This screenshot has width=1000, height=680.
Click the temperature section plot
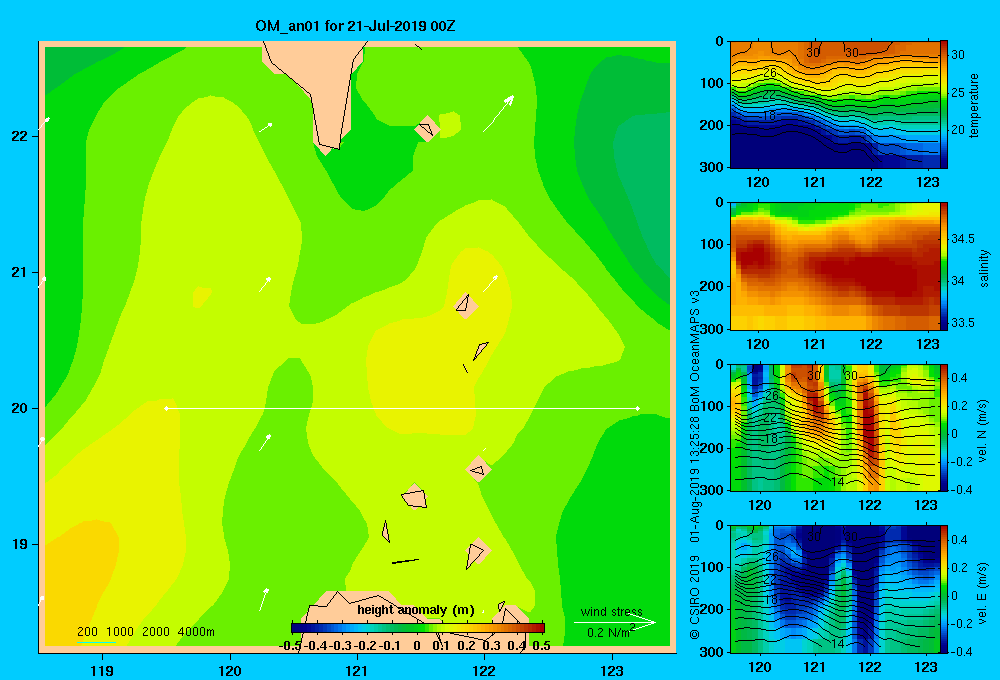pyautogui.click(x=835, y=105)
